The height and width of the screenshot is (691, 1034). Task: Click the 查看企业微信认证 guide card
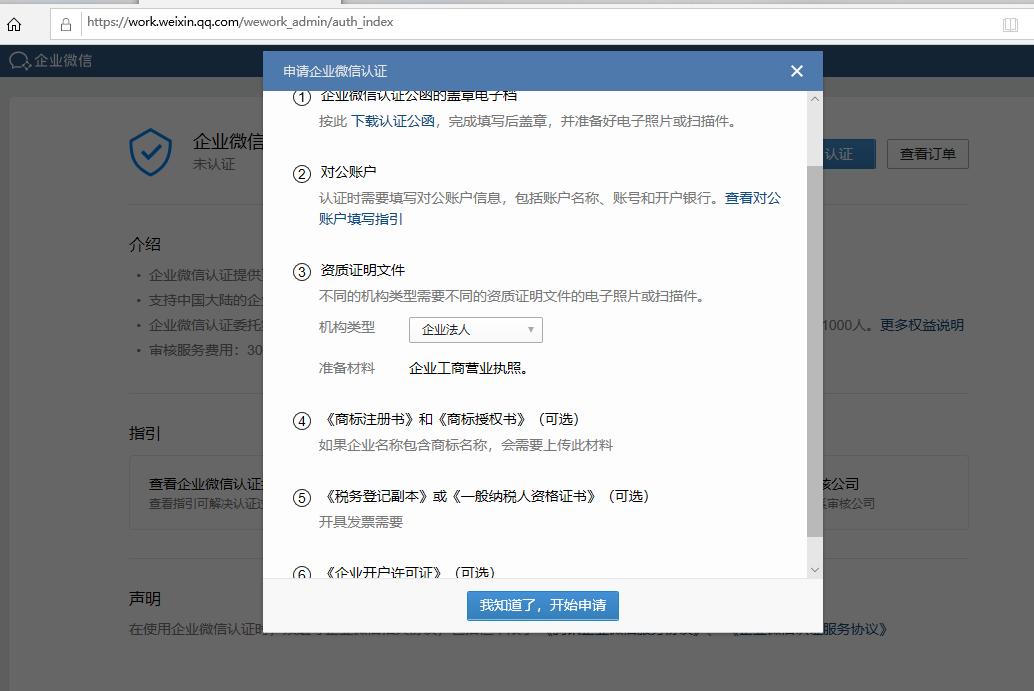click(197, 493)
